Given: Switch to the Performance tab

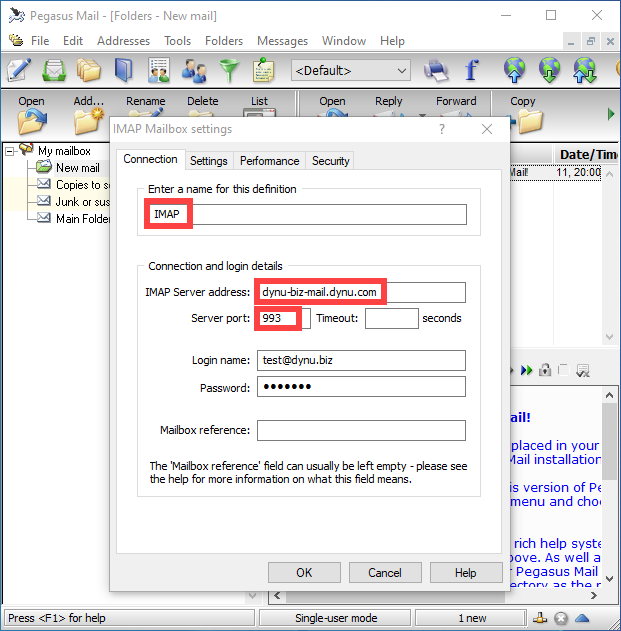Looking at the screenshot, I should pyautogui.click(x=269, y=161).
